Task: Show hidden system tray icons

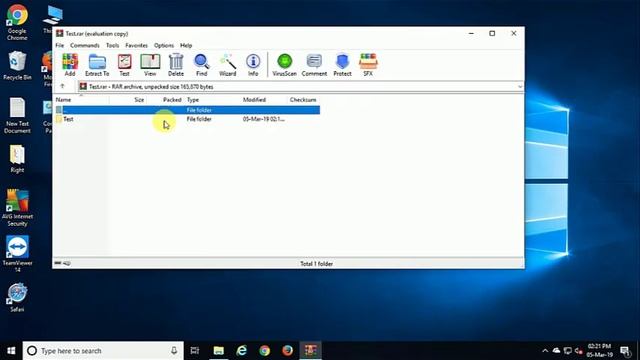Action: (x=545, y=351)
